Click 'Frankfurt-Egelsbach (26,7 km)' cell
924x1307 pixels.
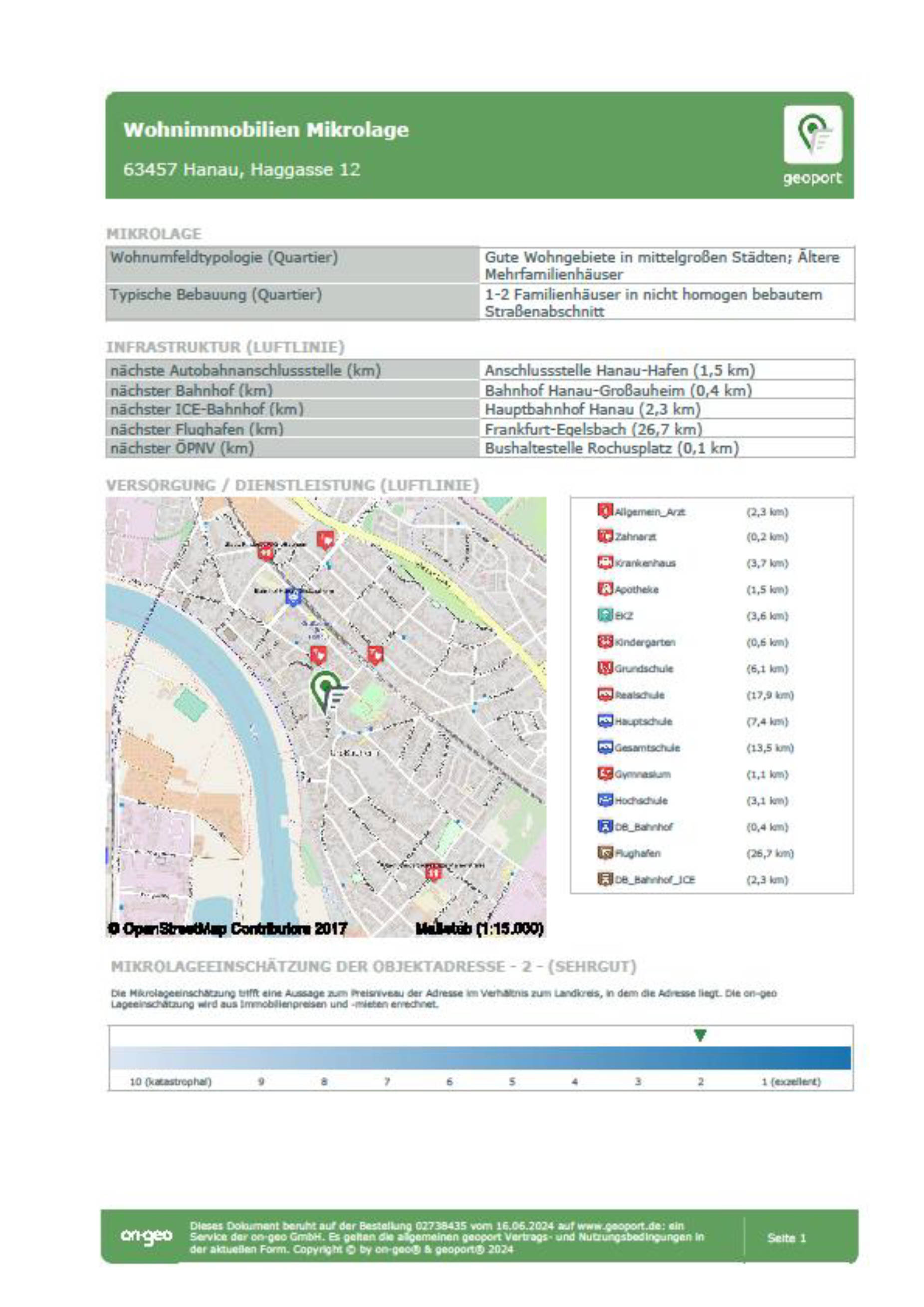pos(667,429)
